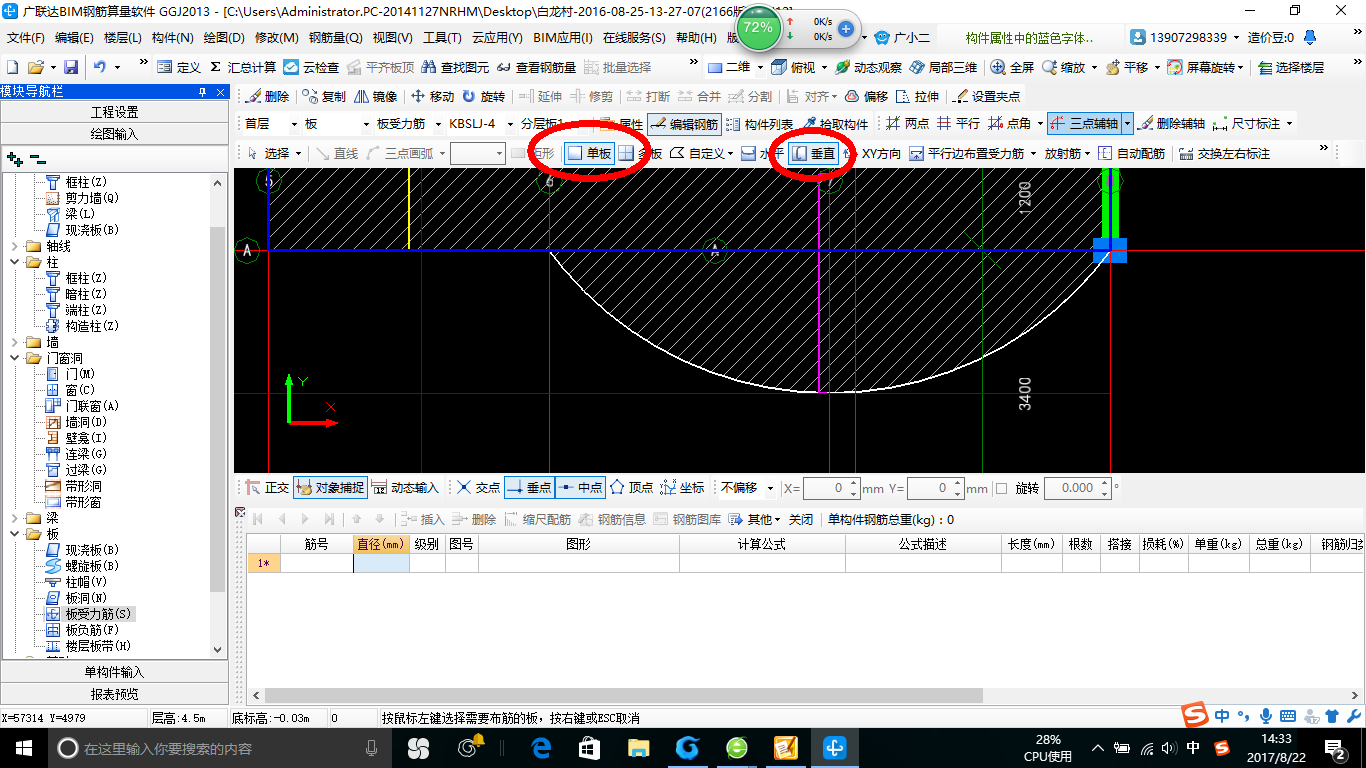
Task: Open the 楼层(L) menu
Action: [123, 38]
